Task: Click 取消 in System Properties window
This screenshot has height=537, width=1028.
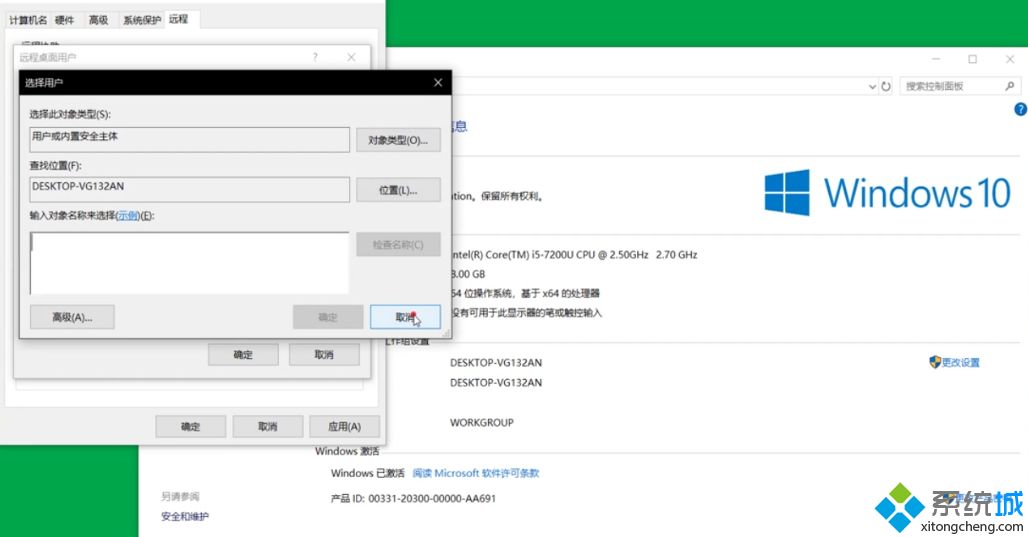Action: [x=267, y=427]
